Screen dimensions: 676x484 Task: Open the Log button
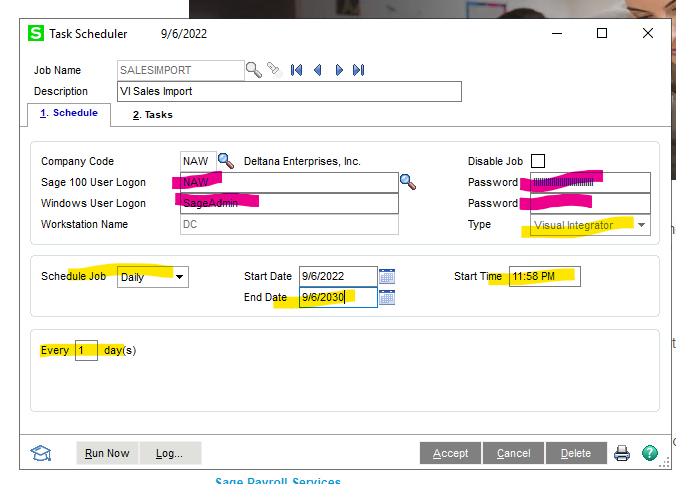tap(169, 453)
